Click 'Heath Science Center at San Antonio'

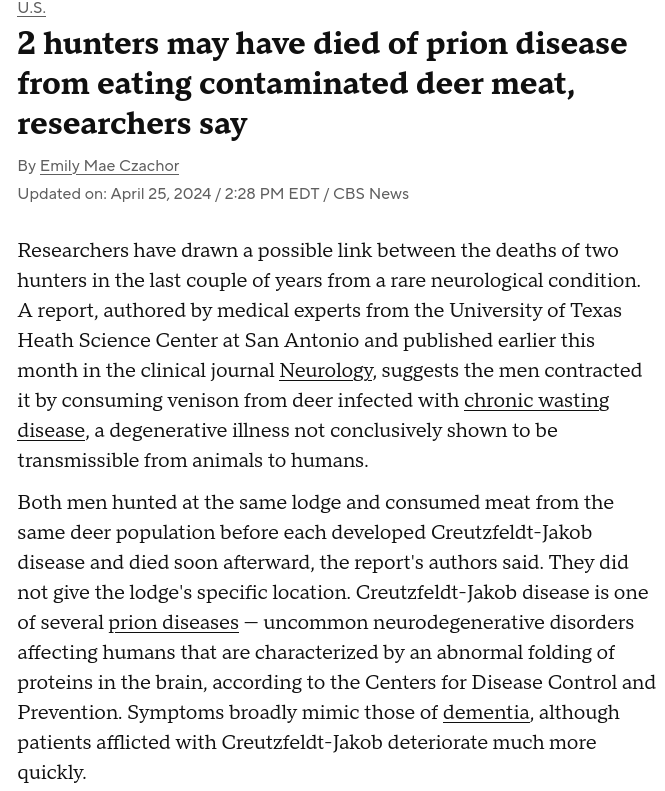pos(188,341)
